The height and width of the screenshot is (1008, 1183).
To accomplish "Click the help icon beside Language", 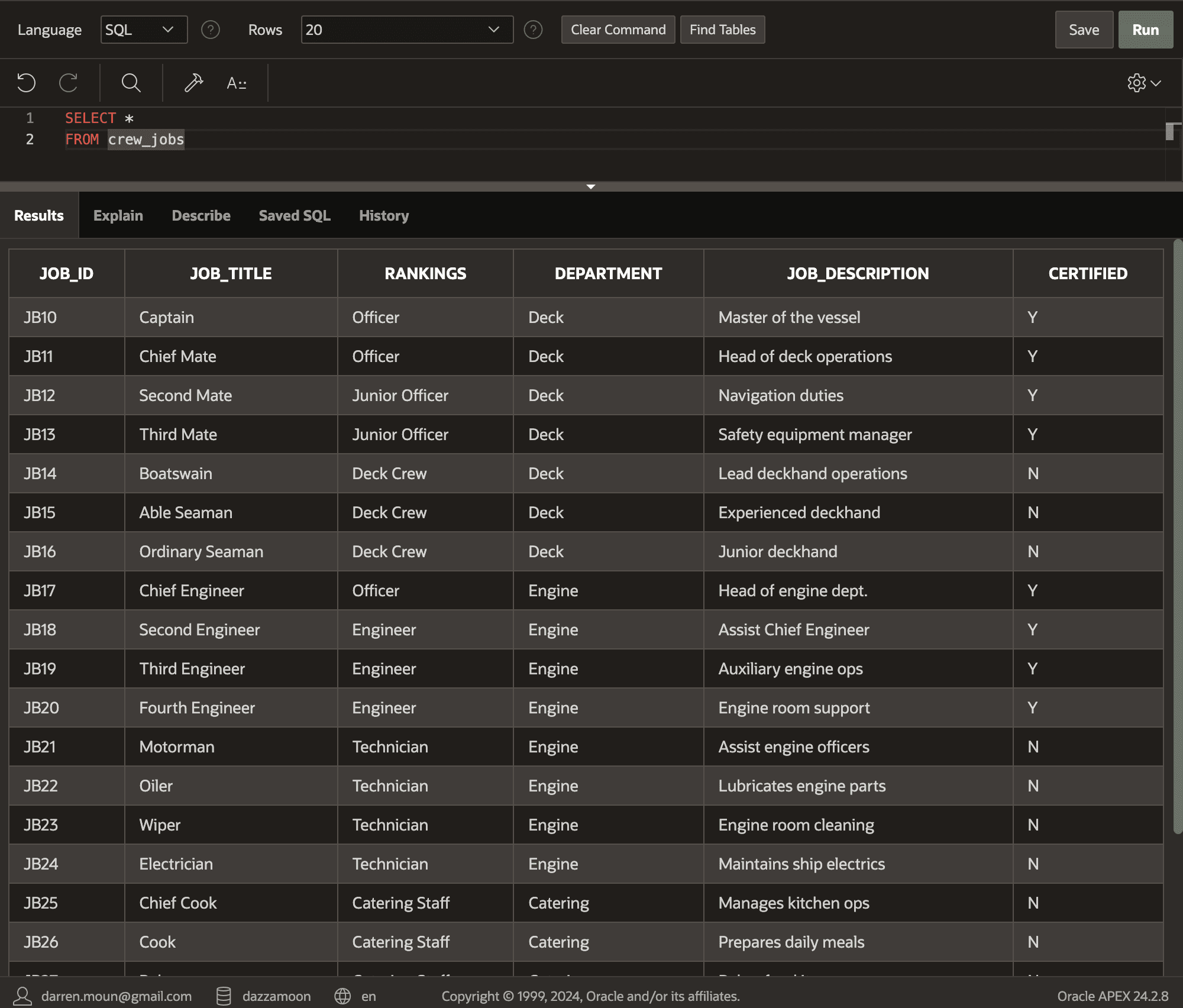I will (x=211, y=30).
